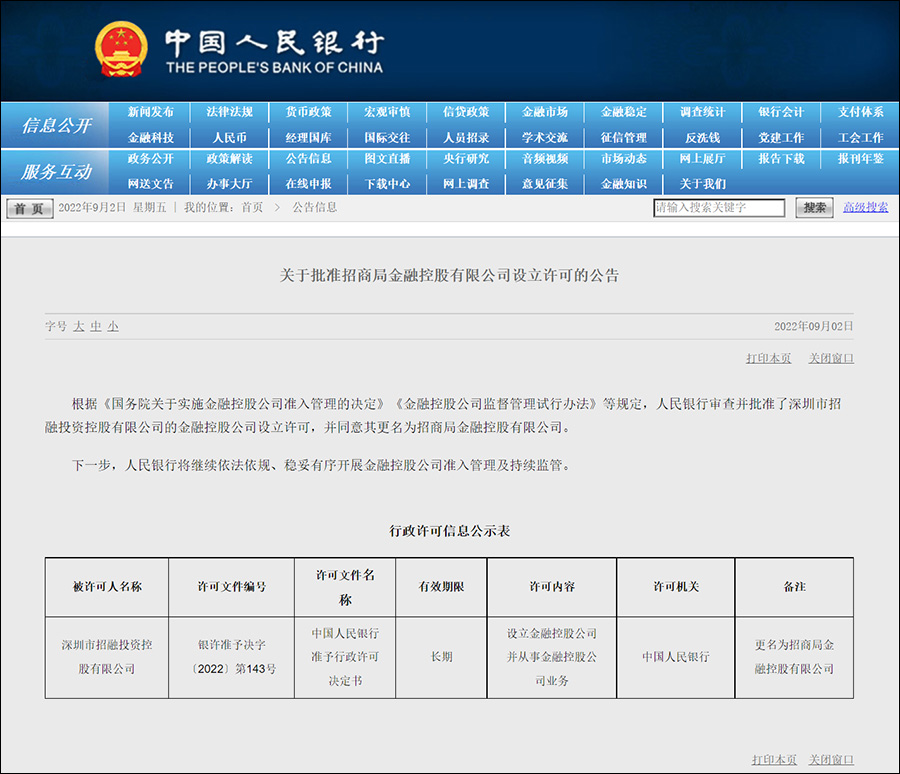Select 意见征集 navigation item

tap(545, 184)
